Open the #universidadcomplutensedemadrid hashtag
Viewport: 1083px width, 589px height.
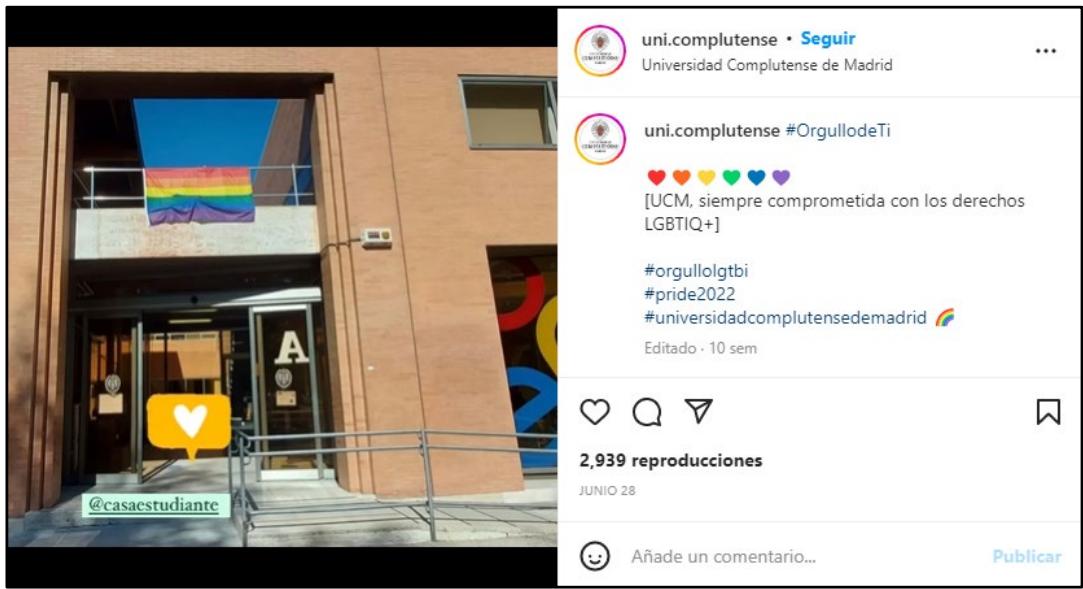pos(785,318)
